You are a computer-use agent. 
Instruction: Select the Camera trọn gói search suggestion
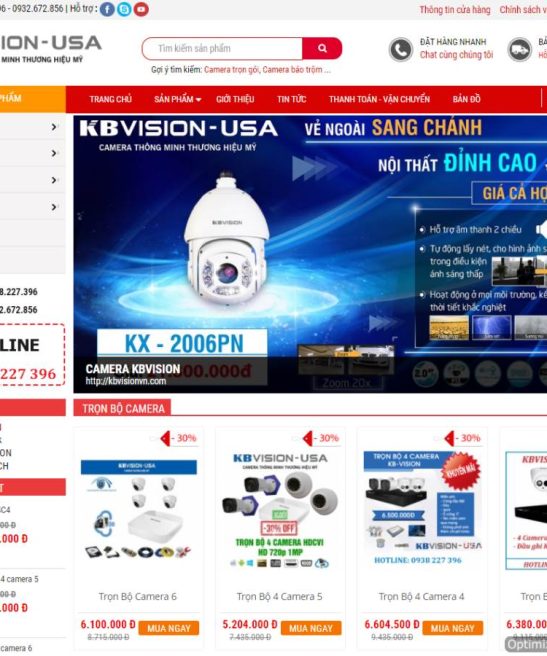pyautogui.click(x=231, y=69)
